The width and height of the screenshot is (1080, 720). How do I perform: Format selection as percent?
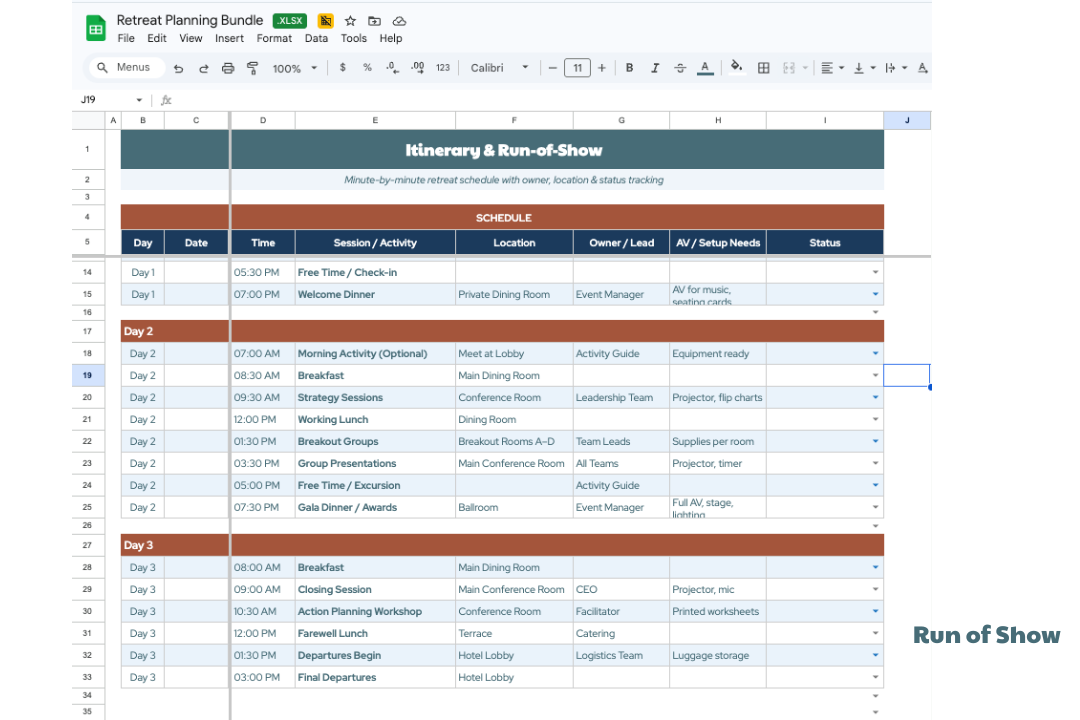[366, 68]
